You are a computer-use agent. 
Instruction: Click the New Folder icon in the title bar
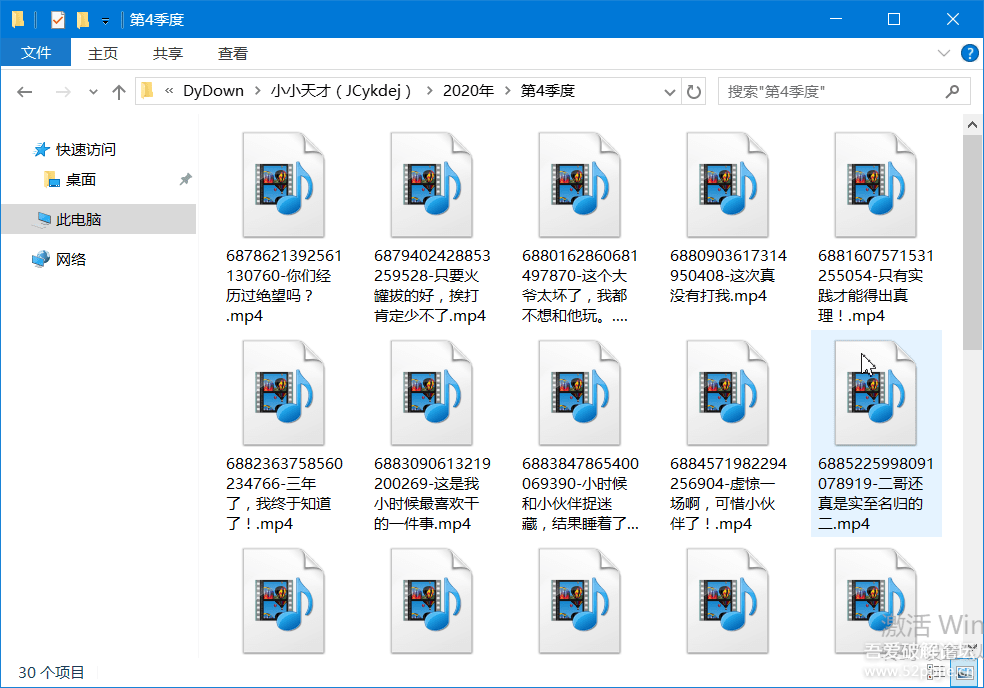[83, 20]
